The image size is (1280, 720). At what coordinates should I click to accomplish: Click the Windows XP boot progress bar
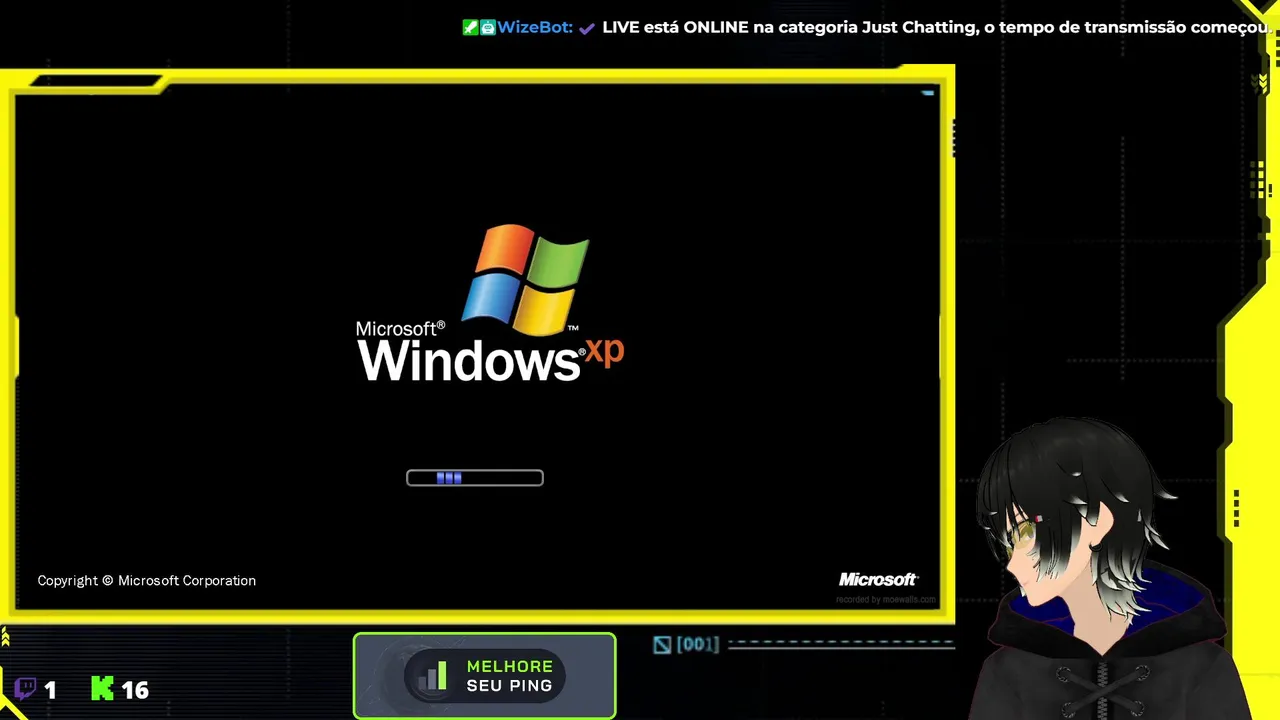[475, 478]
